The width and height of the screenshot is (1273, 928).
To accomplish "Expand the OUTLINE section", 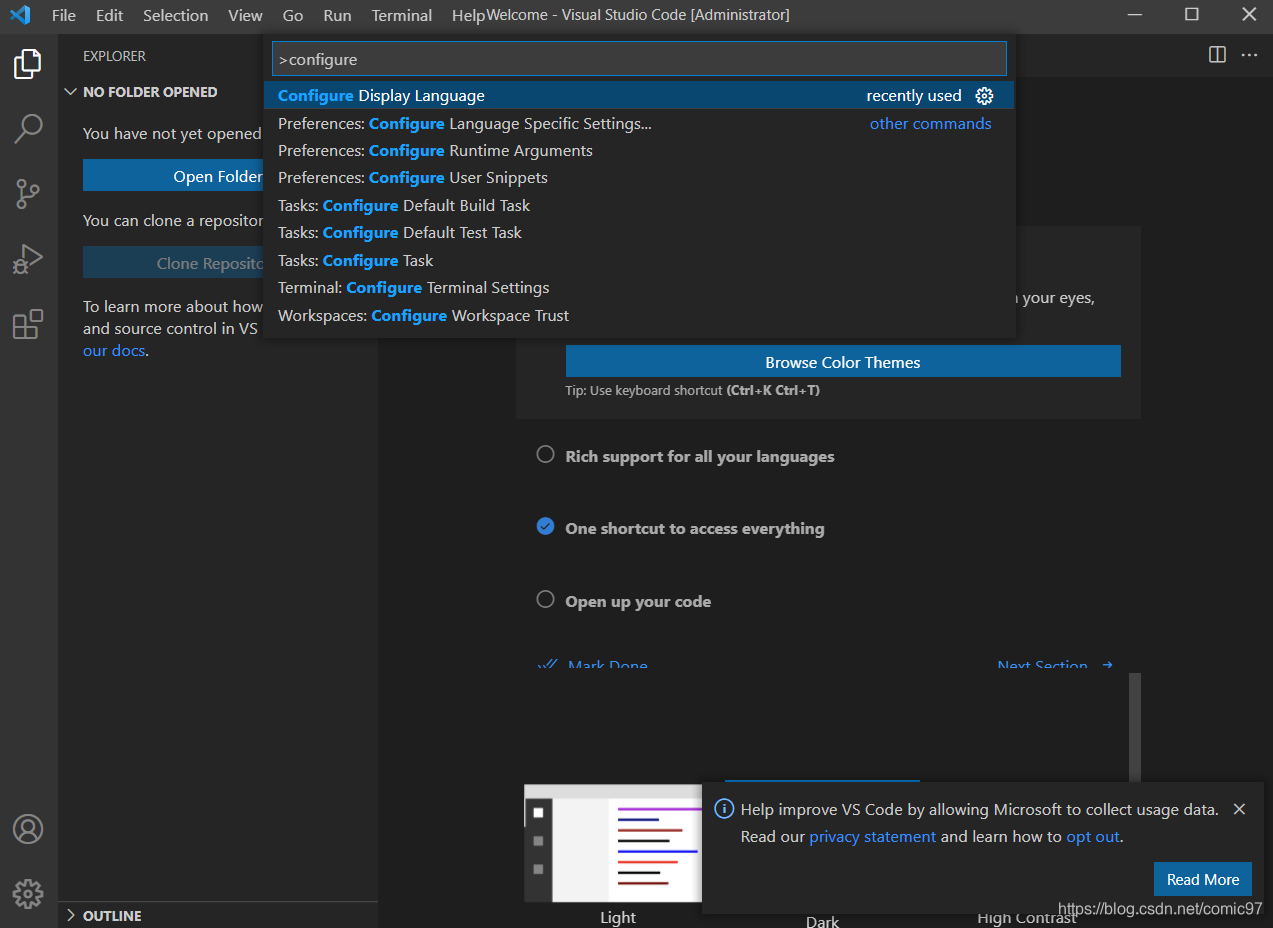I will click(104, 915).
